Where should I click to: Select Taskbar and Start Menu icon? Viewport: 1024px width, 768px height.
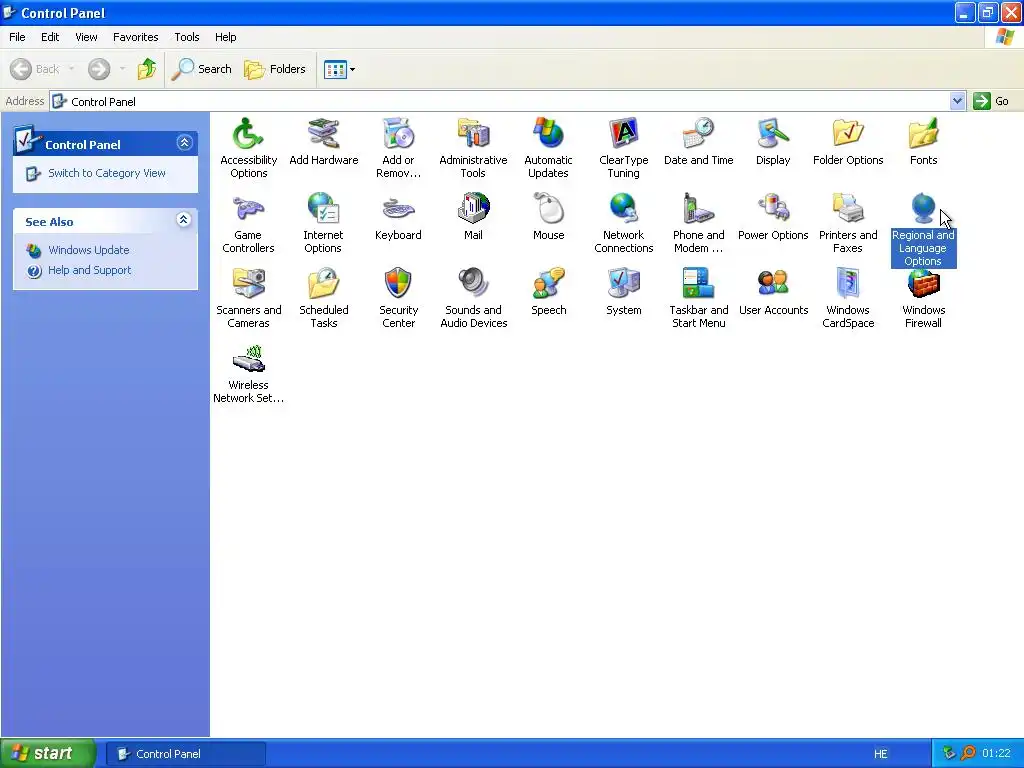(698, 284)
